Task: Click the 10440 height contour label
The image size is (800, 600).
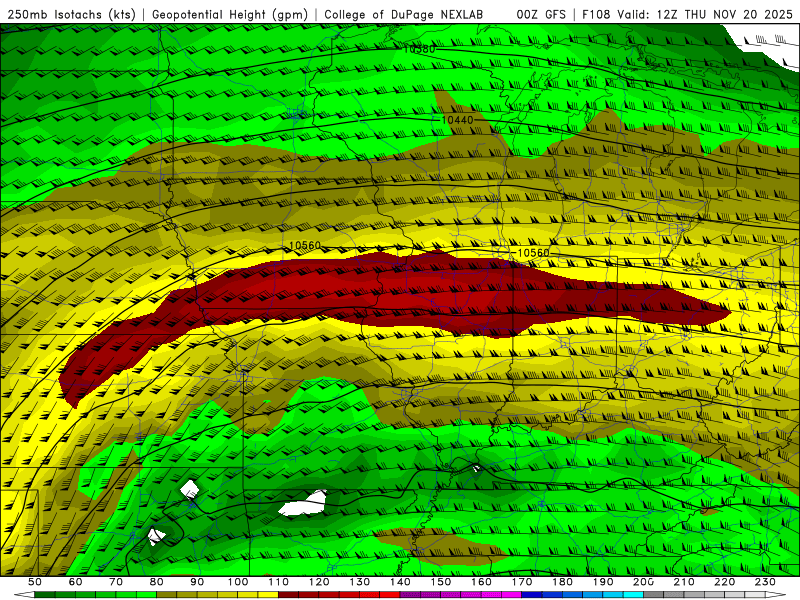Action: pos(457,120)
